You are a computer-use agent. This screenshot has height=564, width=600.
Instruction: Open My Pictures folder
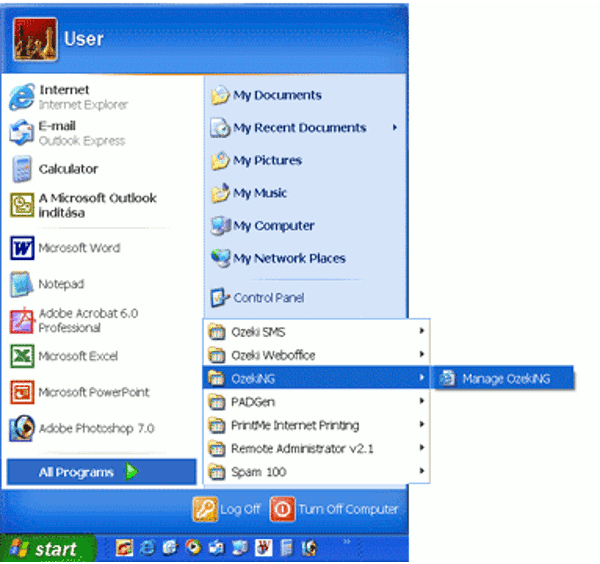(256, 160)
